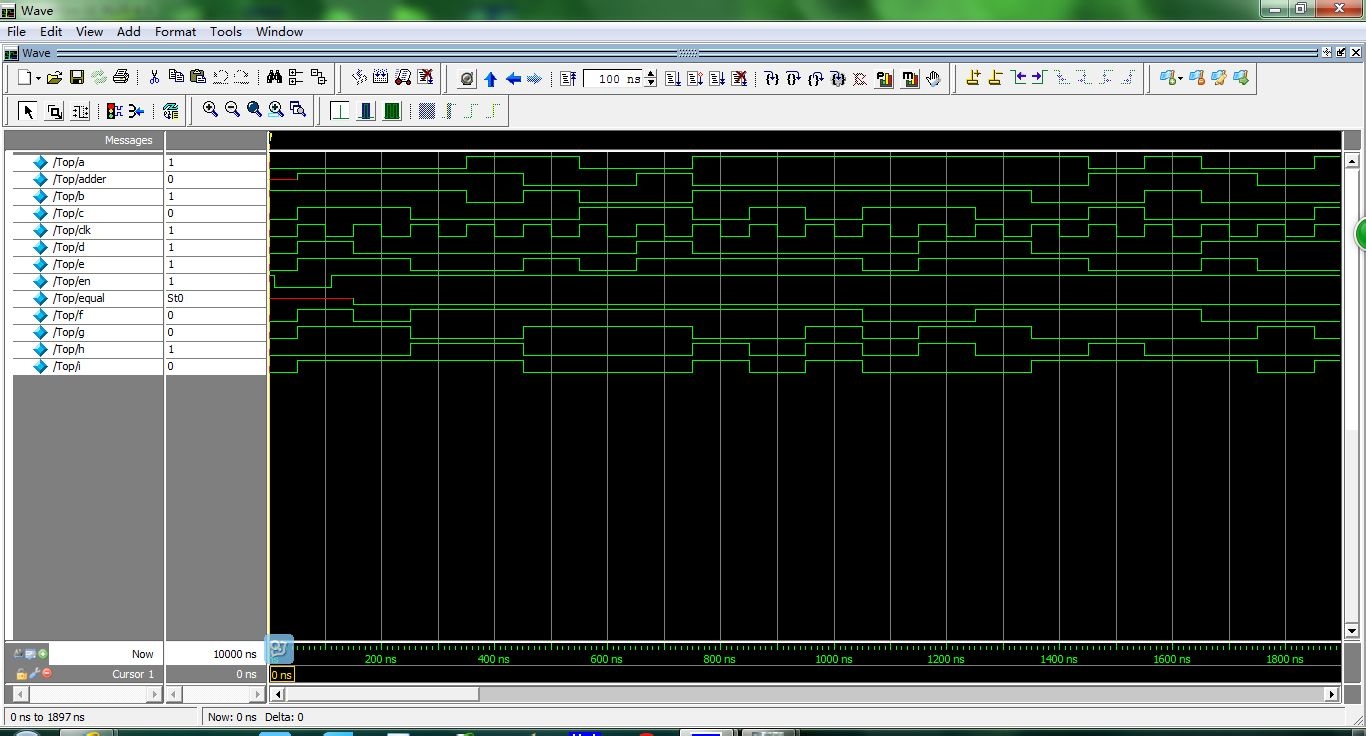The width and height of the screenshot is (1366, 736).
Task: Click the 10000 ns Now value
Action: click(x=235, y=654)
